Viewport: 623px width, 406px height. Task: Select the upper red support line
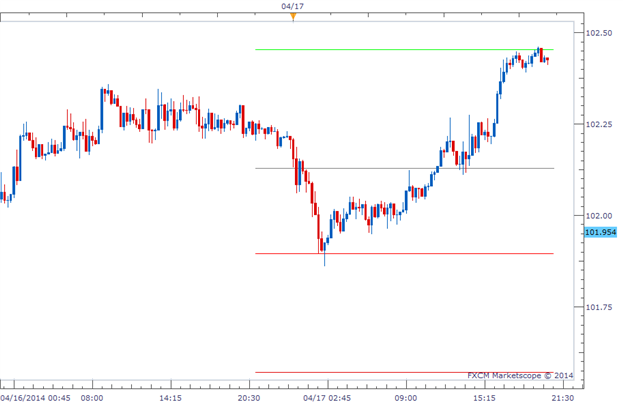click(x=404, y=253)
